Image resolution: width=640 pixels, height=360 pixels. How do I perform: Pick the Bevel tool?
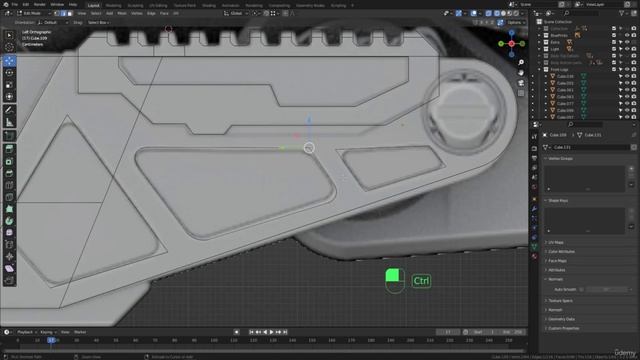[9, 173]
